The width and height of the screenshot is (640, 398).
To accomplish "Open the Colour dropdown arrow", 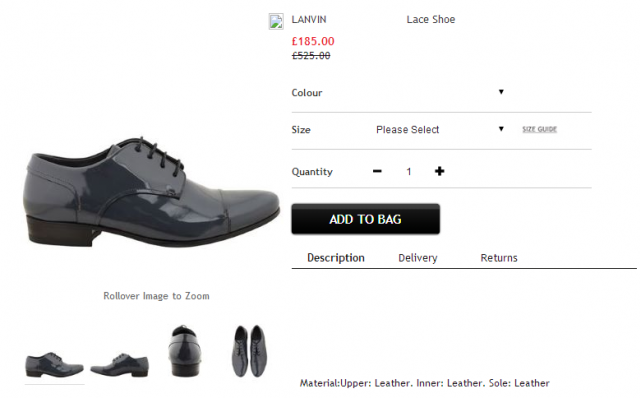I will point(501,92).
